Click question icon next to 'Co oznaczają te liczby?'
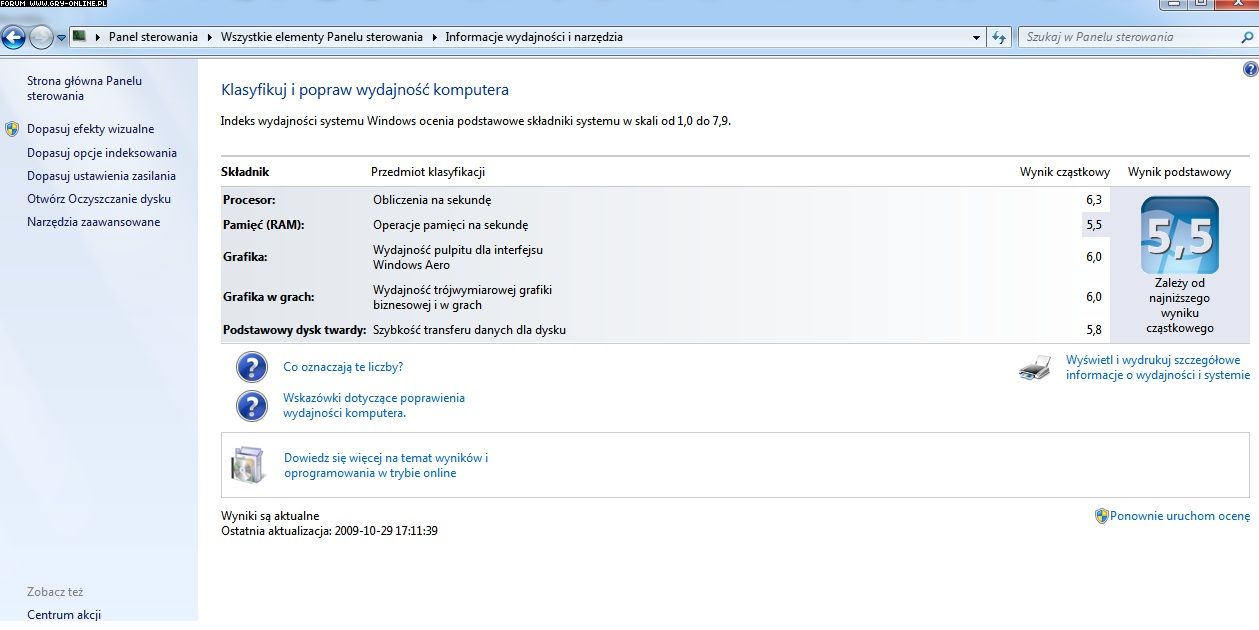This screenshot has width=1259, height=630. pos(252,367)
